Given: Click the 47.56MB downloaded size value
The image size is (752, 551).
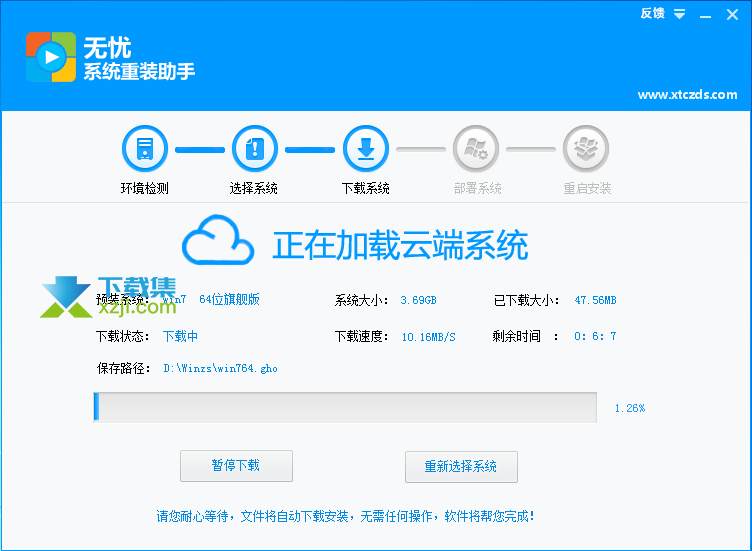Looking at the screenshot, I should 596,300.
